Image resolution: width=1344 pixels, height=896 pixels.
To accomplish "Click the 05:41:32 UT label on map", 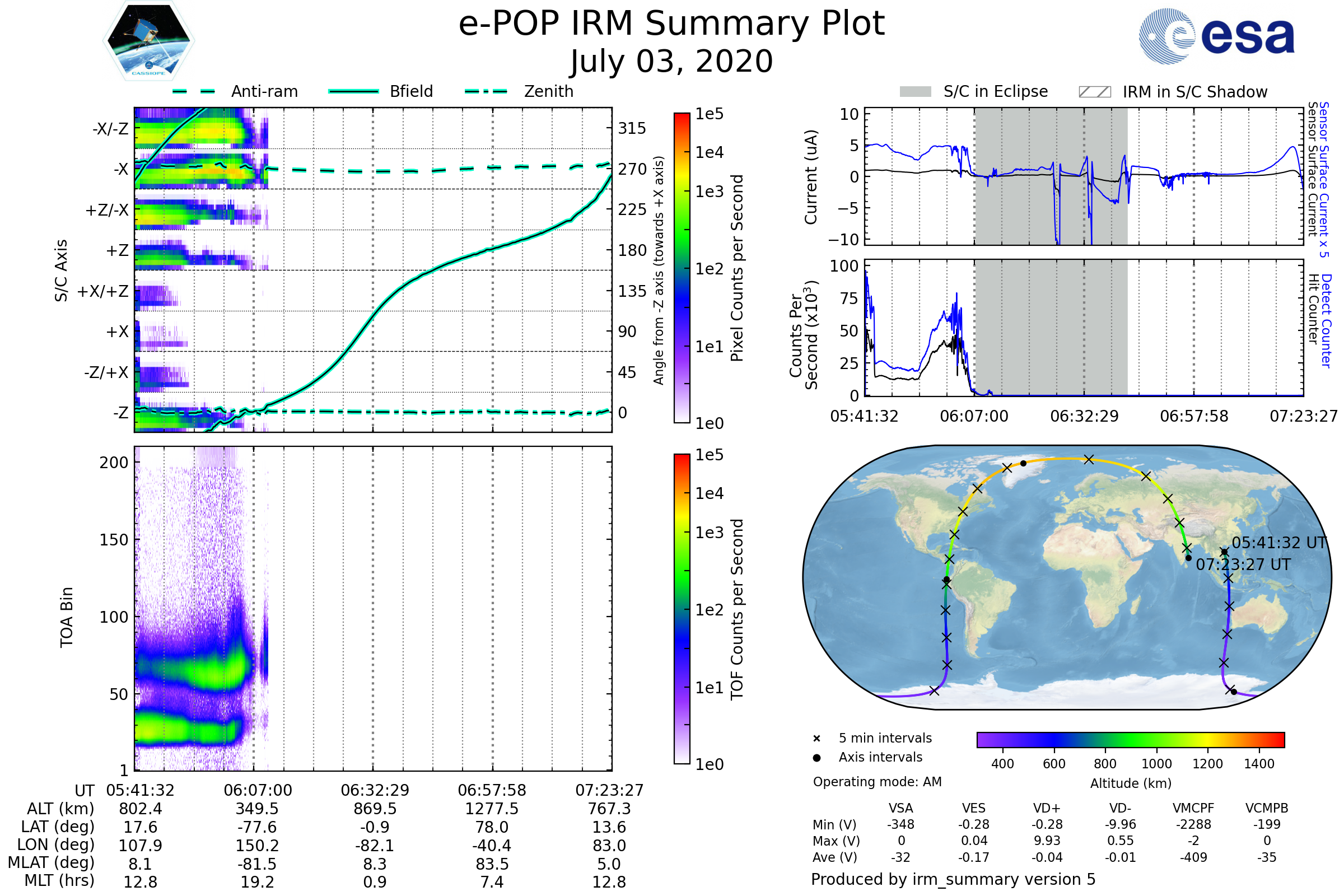I will tap(1278, 543).
